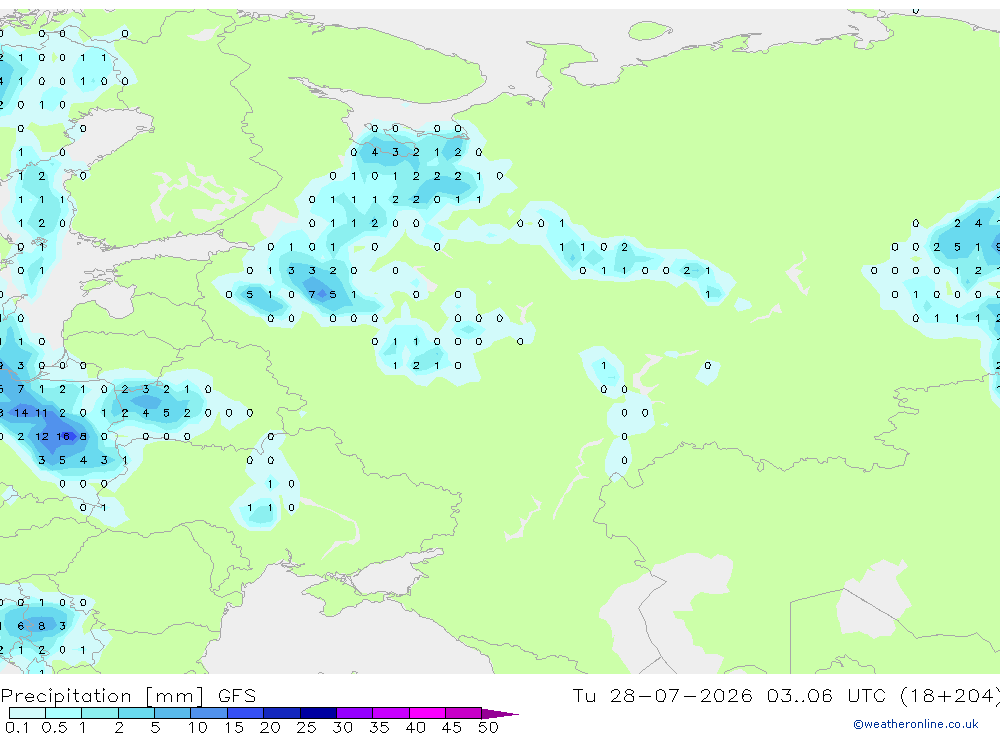Click the legend label '25'
1000x733 pixels.
pyautogui.click(x=306, y=727)
